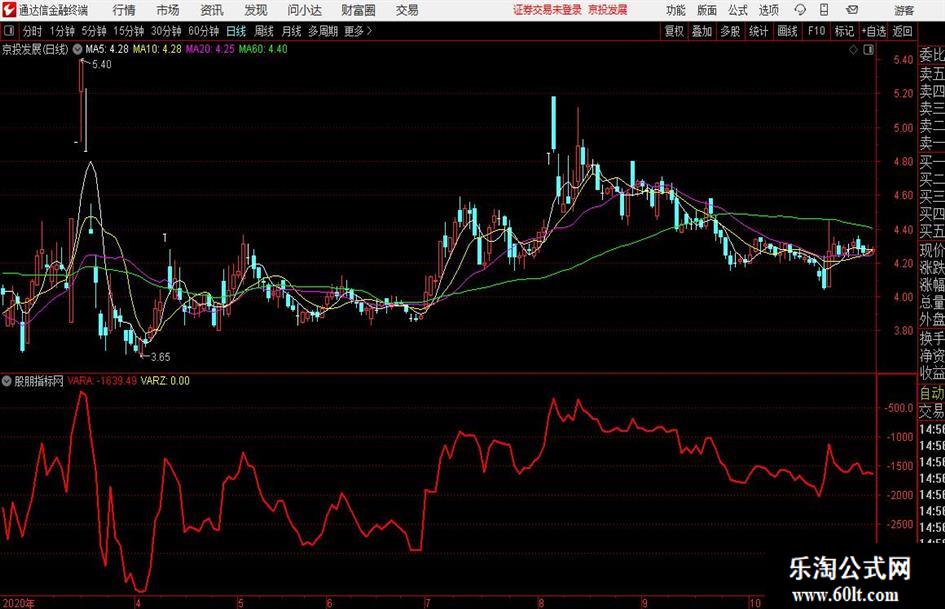Click the 游客 user label

pyautogui.click(x=904, y=10)
